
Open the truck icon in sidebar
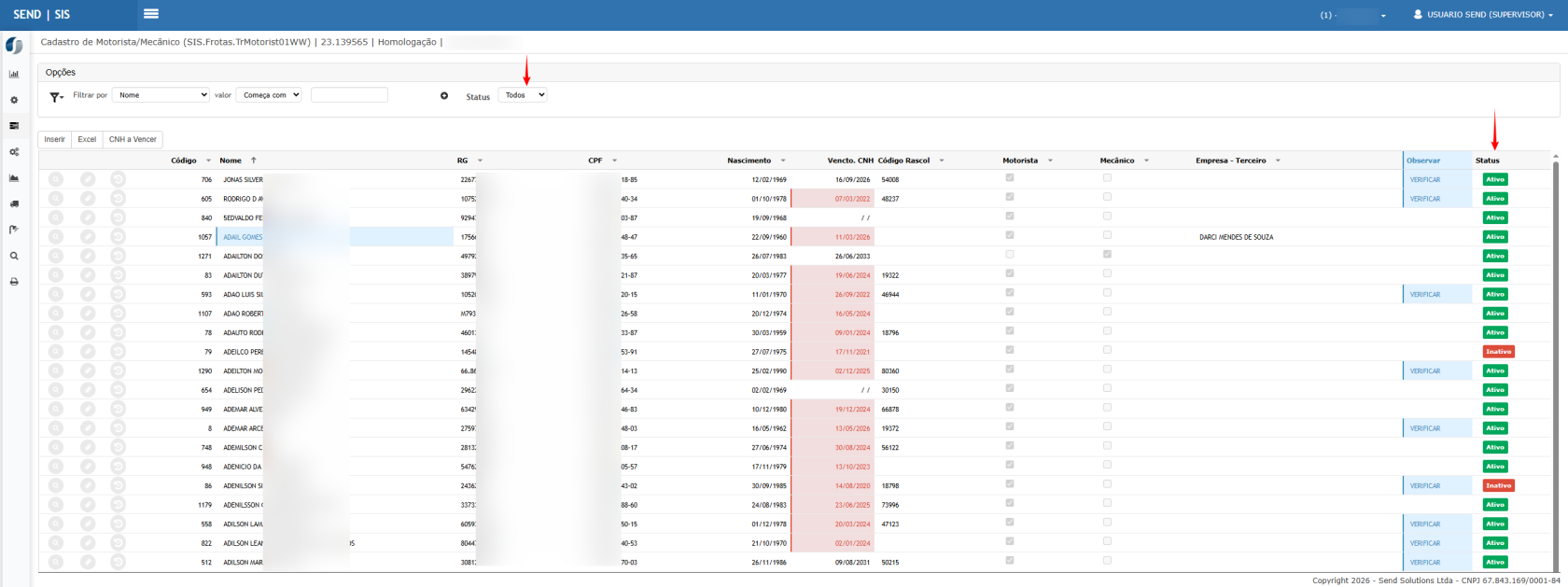pos(14,203)
